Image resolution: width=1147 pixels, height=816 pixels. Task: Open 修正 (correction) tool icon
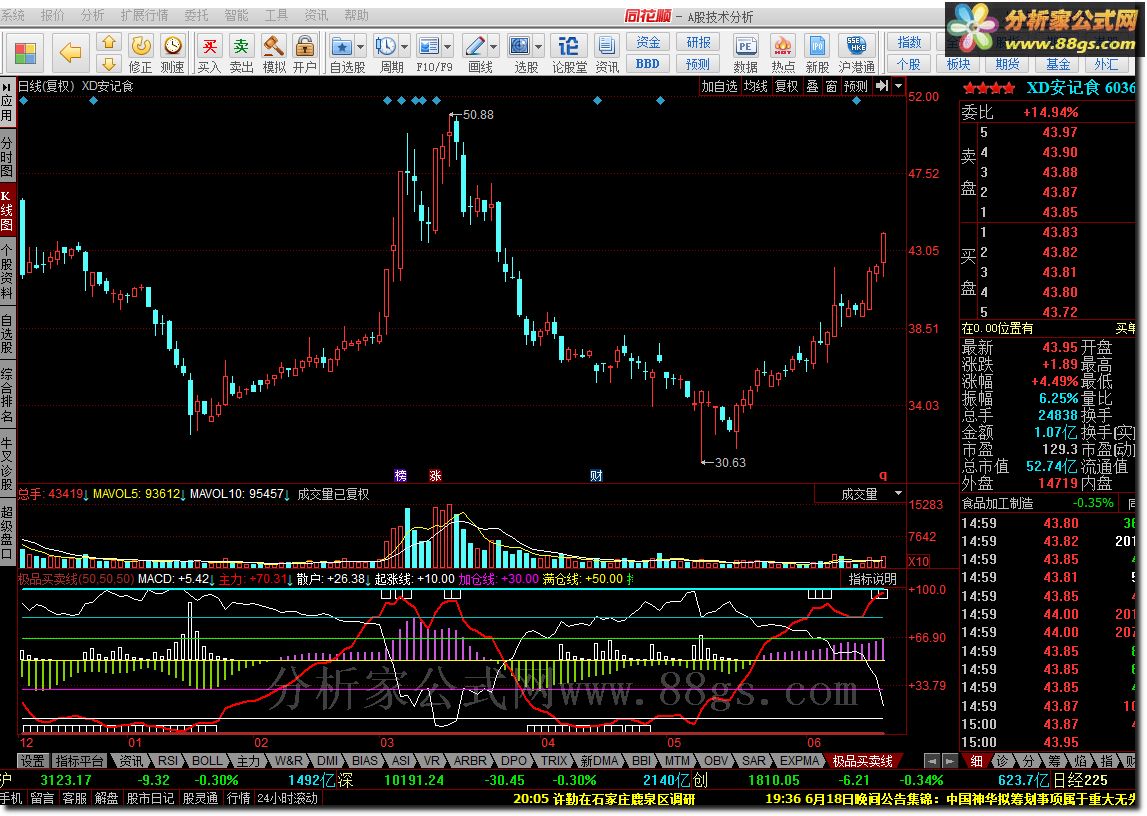click(140, 53)
